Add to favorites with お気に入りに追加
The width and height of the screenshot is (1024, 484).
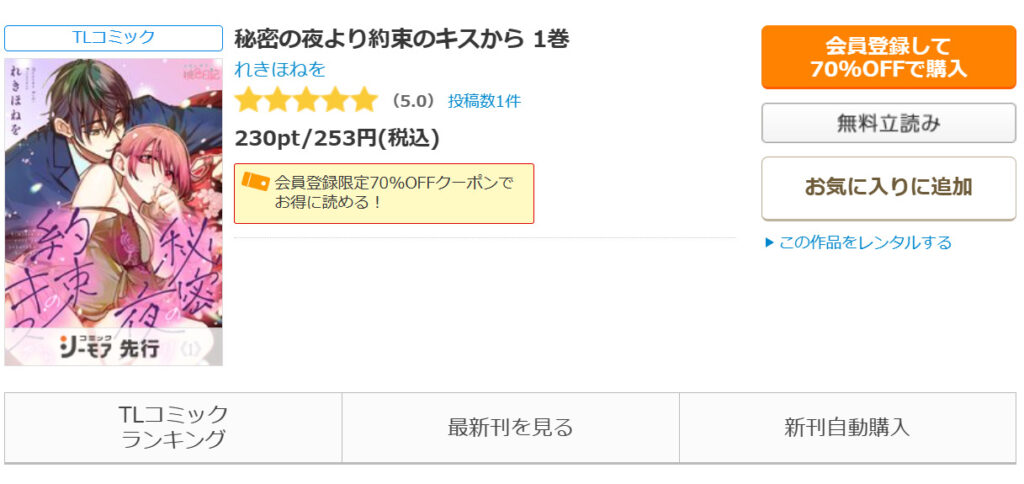tap(888, 188)
